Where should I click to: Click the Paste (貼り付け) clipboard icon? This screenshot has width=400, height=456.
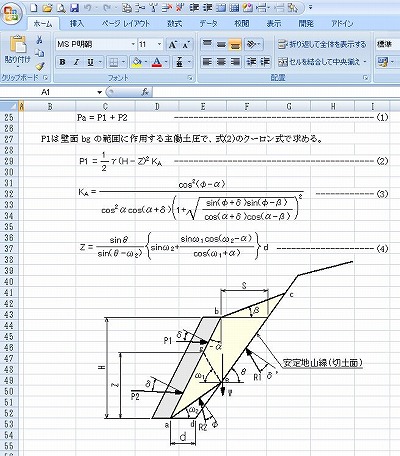[x=18, y=45]
